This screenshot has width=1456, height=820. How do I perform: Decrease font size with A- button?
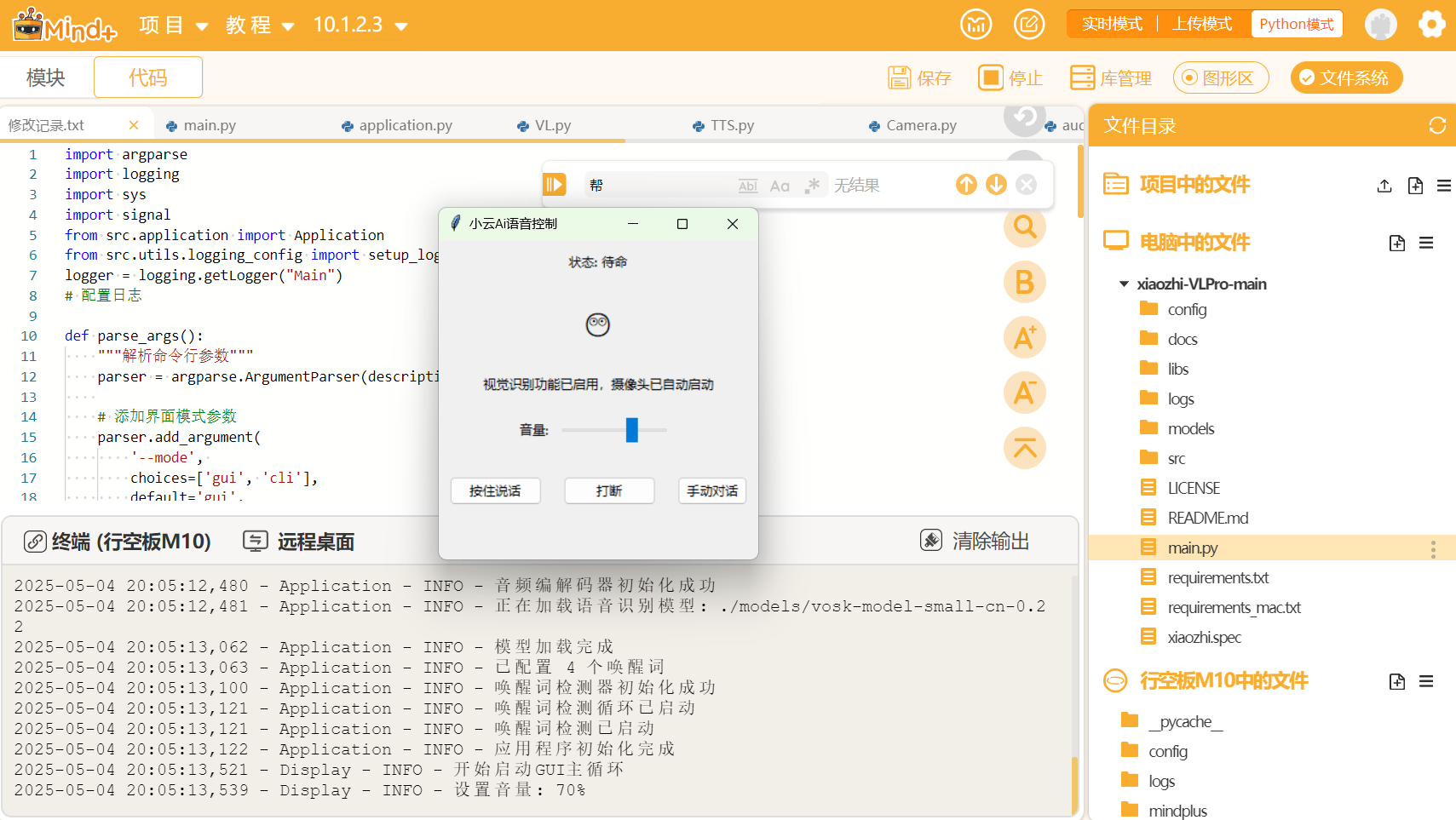1025,393
